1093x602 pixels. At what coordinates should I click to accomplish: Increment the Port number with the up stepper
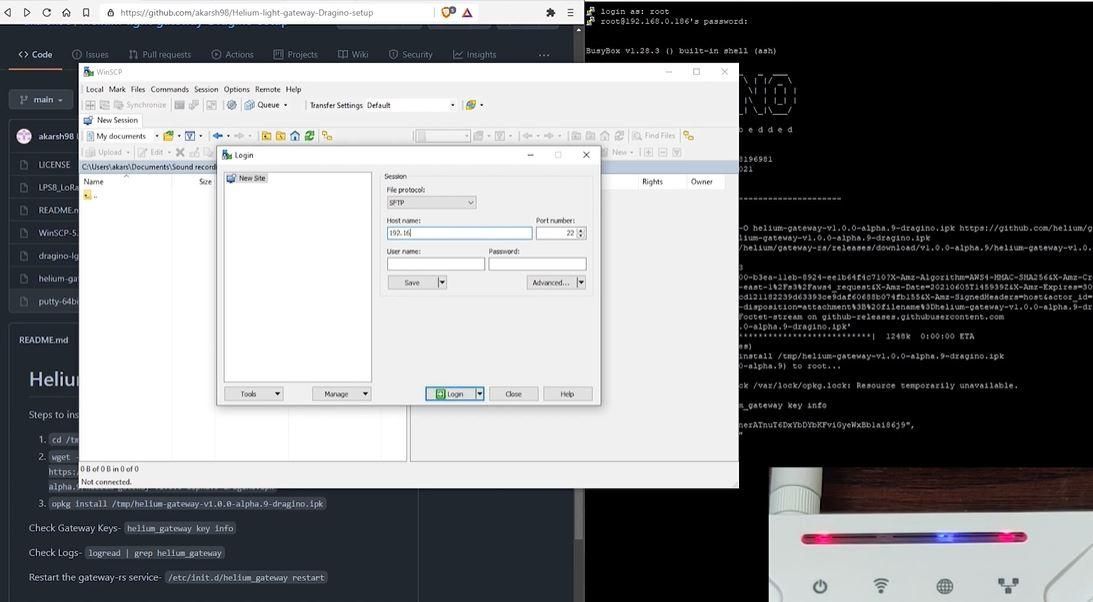580,229
